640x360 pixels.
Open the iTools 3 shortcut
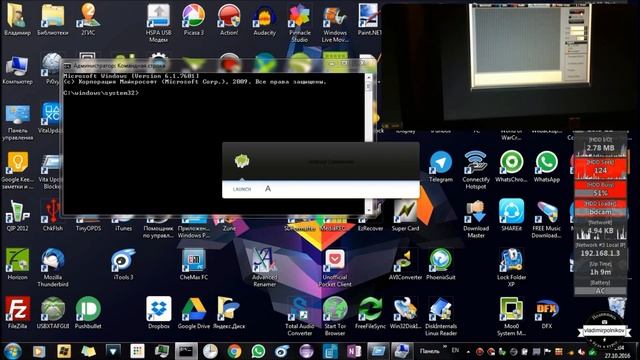(x=123, y=264)
